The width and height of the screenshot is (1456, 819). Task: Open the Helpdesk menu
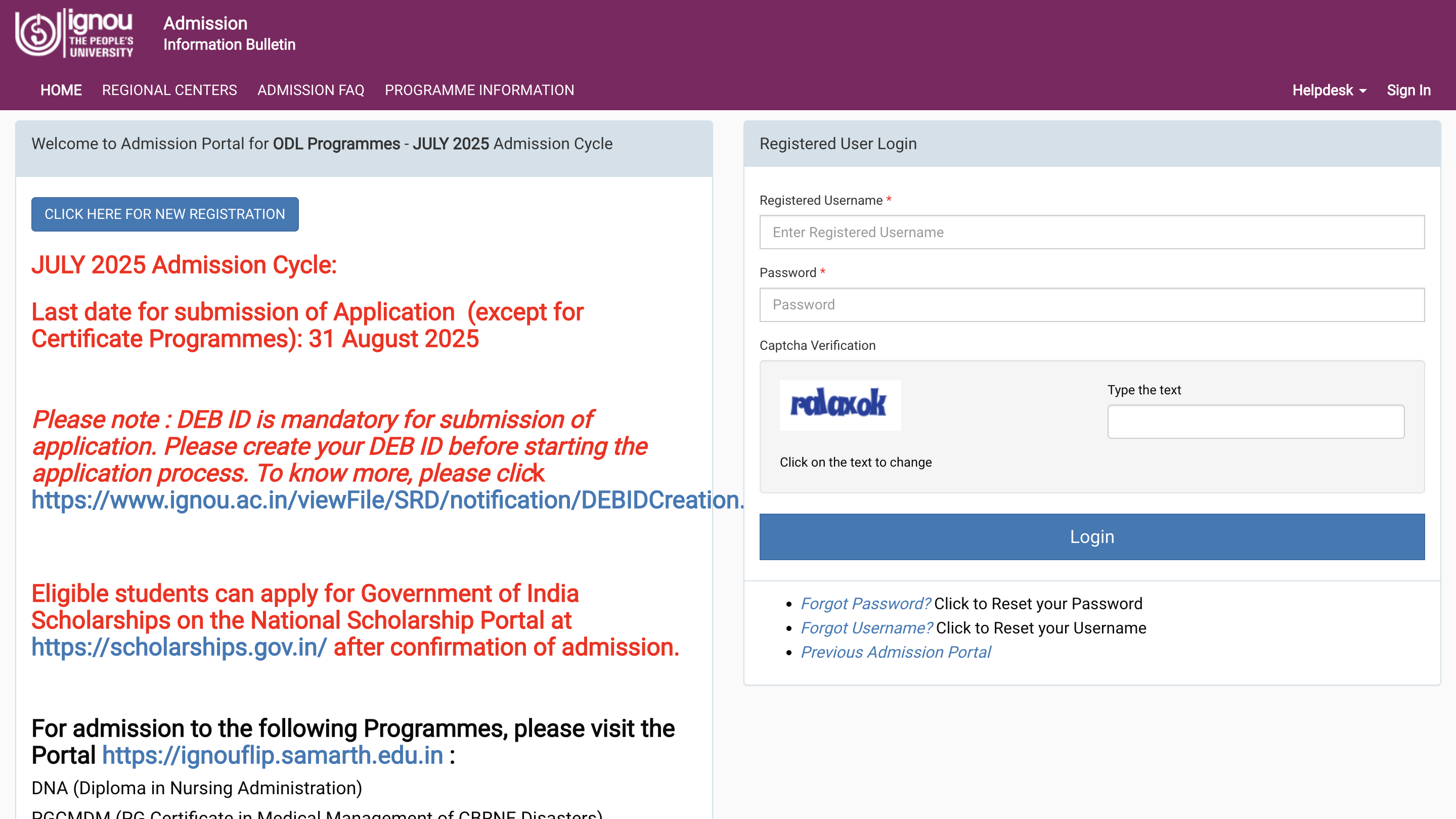point(1322,90)
